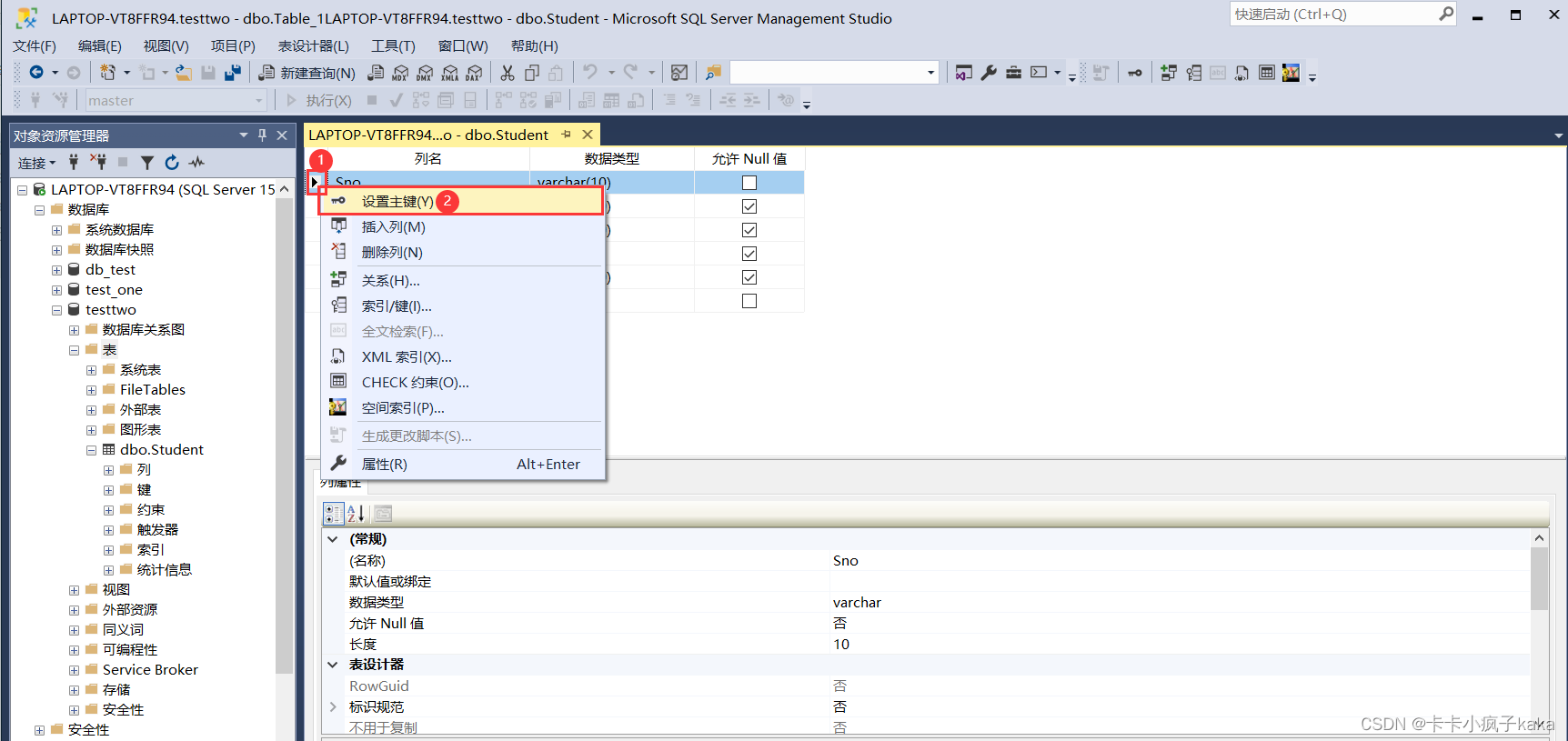Screen dimensions: 1568x741
Task: Uncheck the fifth row Allow Null checkbox
Action: click(749, 277)
